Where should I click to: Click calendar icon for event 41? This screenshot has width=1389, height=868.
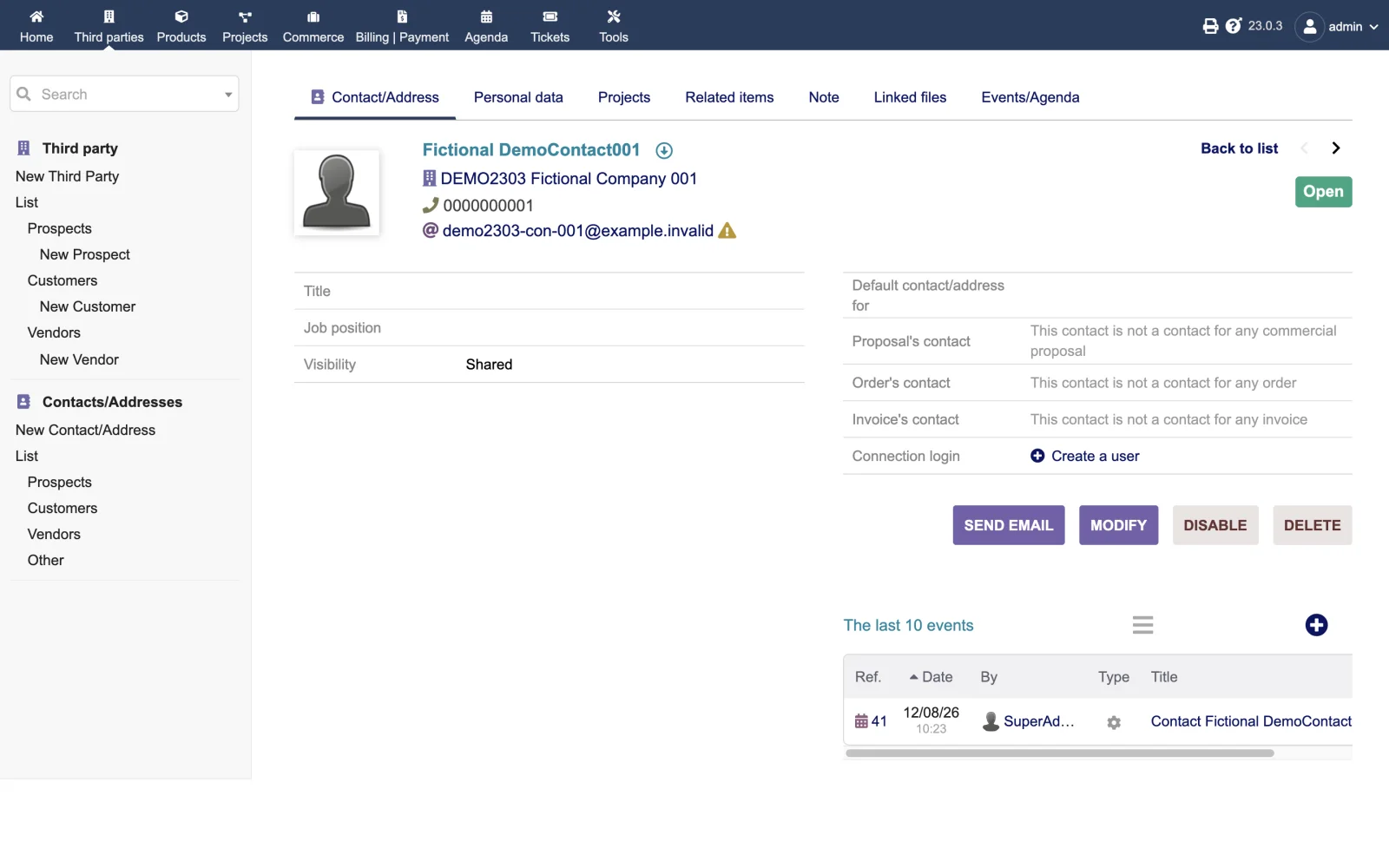click(861, 721)
